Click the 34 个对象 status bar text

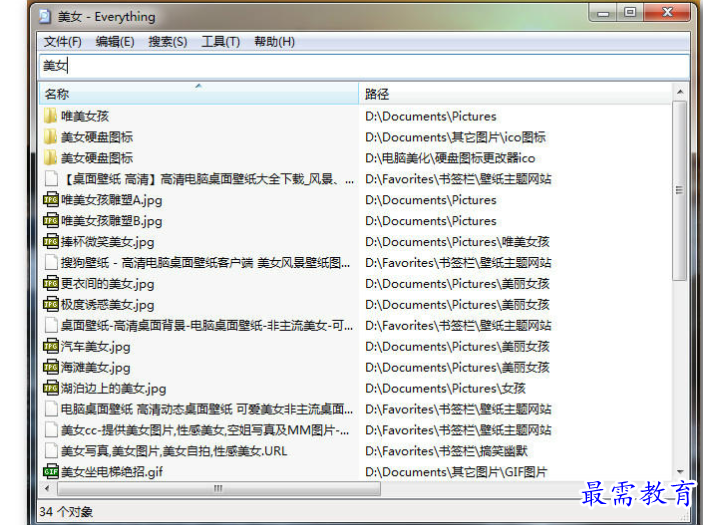pyautogui.click(x=66, y=512)
